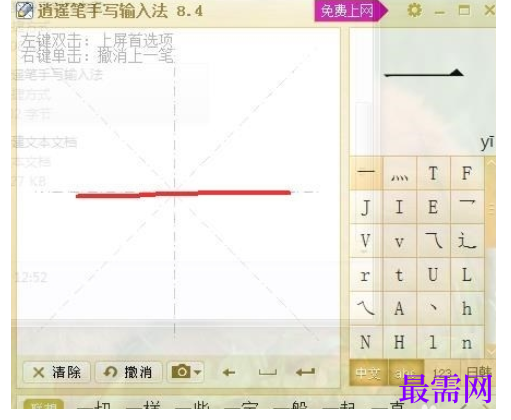The image size is (511, 420).
Task: Select candidate h in the grid
Action: (x=467, y=309)
